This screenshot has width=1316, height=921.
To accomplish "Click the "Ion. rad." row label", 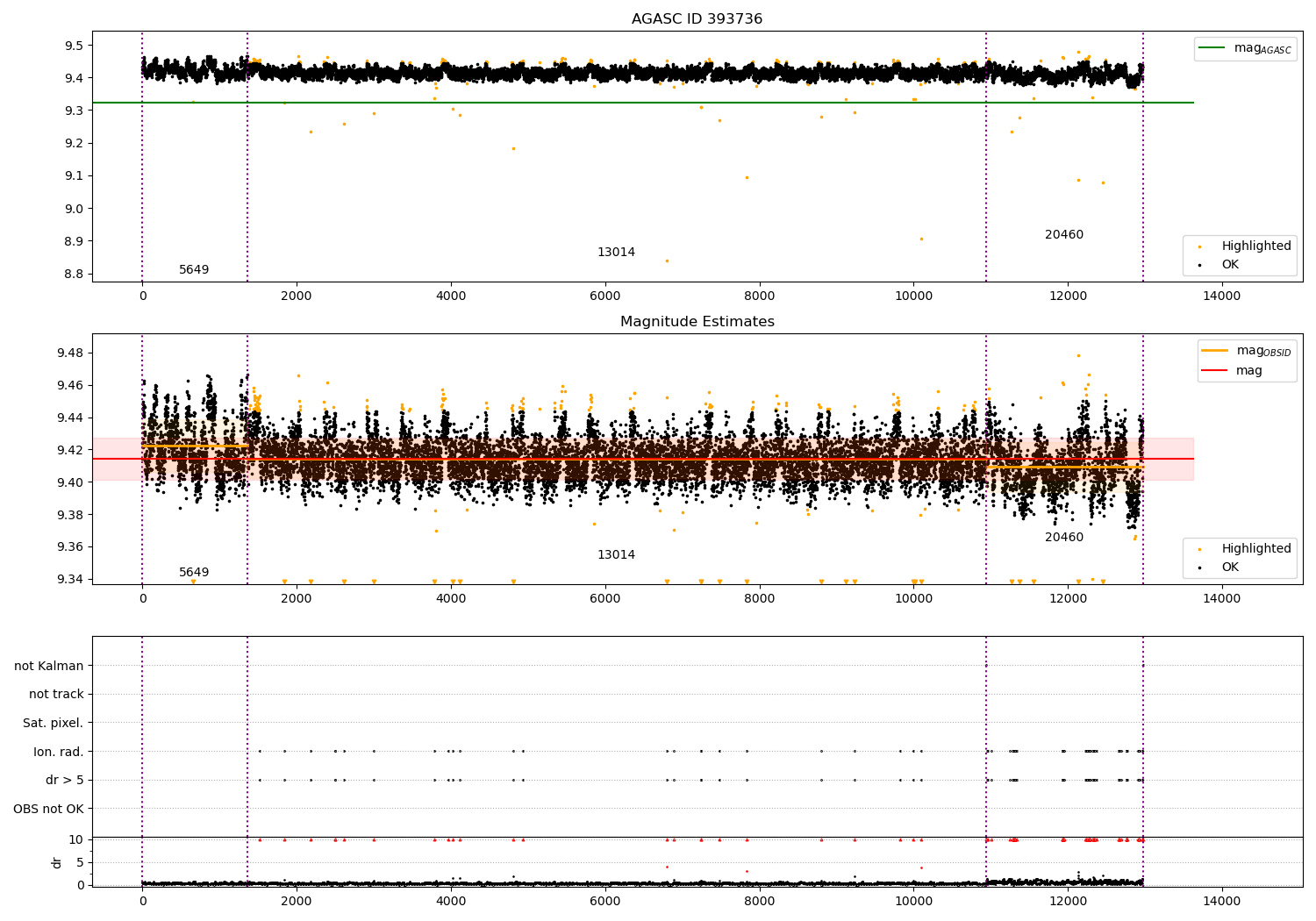I will [x=59, y=753].
